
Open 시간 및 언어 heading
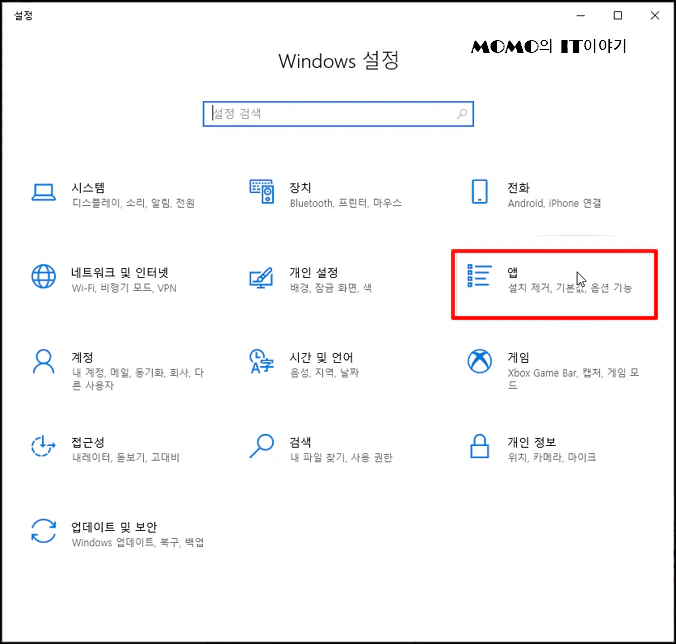tap(321, 357)
